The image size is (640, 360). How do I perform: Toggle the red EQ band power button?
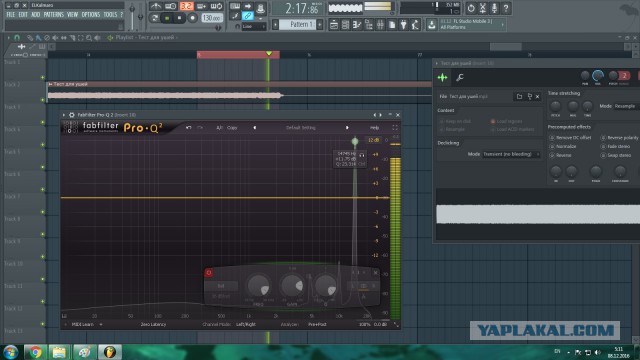[209, 273]
